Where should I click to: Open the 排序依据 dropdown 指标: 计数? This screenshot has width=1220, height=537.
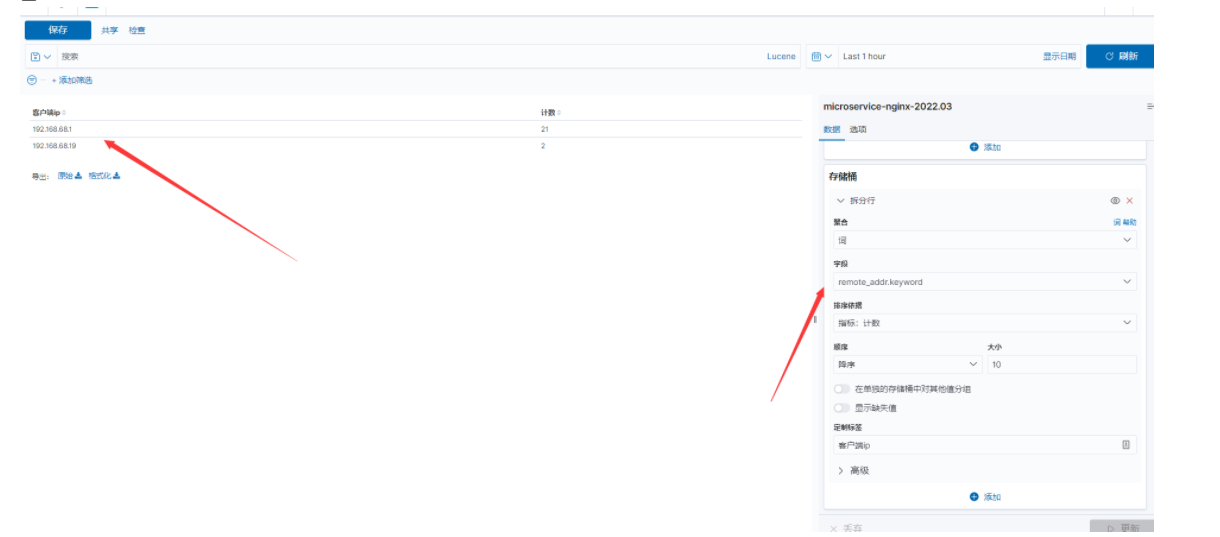coord(984,323)
